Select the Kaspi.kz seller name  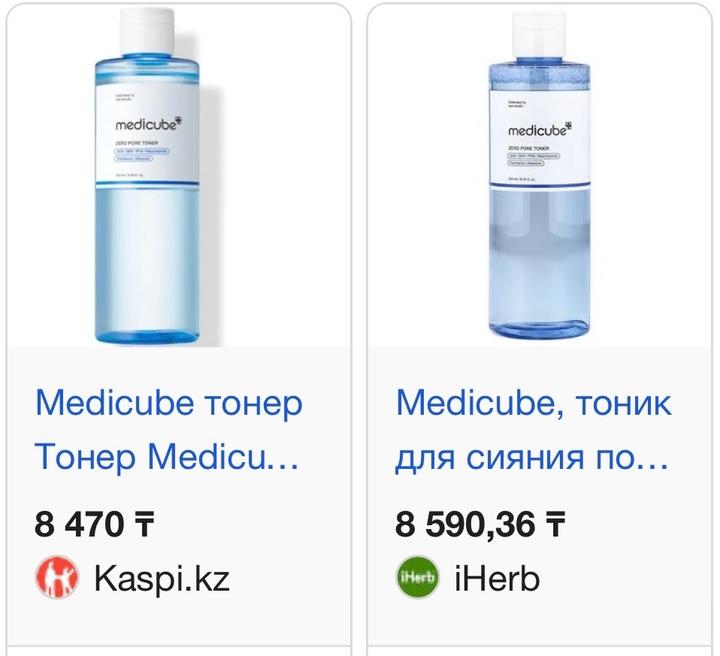tap(161, 578)
